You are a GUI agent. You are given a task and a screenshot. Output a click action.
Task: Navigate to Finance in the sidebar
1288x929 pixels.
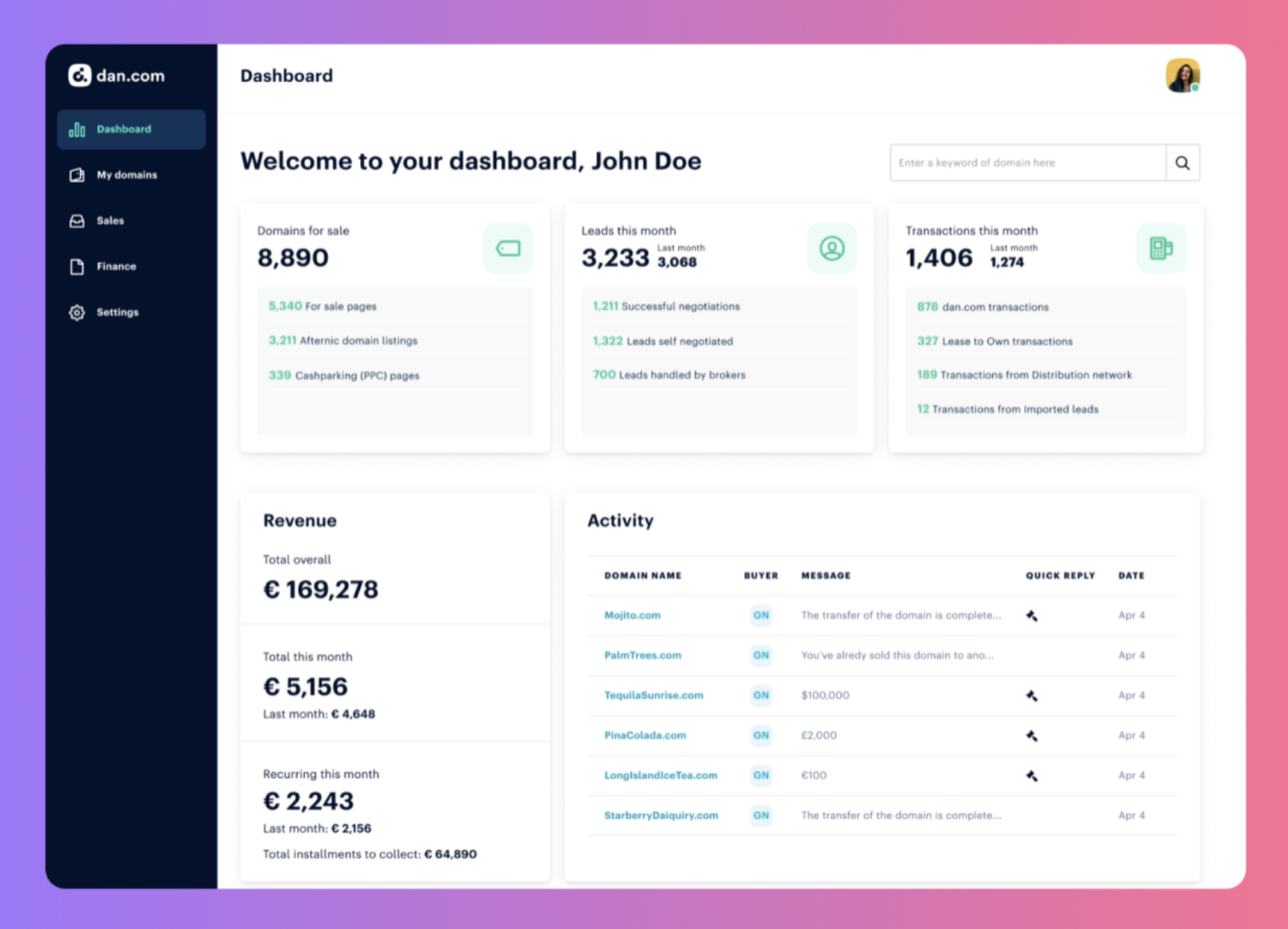point(116,267)
